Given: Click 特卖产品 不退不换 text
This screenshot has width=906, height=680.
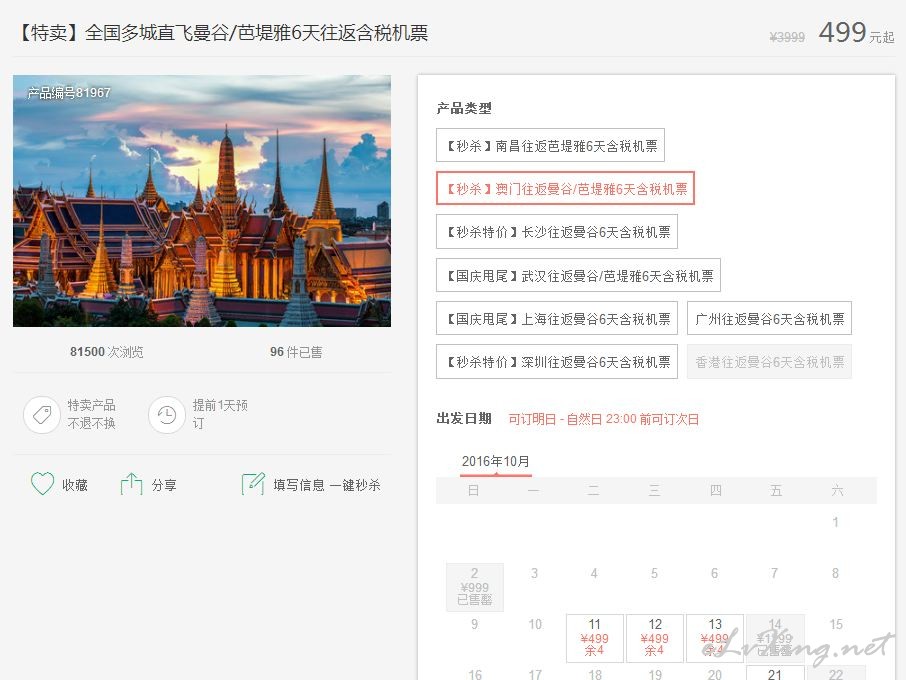Looking at the screenshot, I should click(x=91, y=414).
